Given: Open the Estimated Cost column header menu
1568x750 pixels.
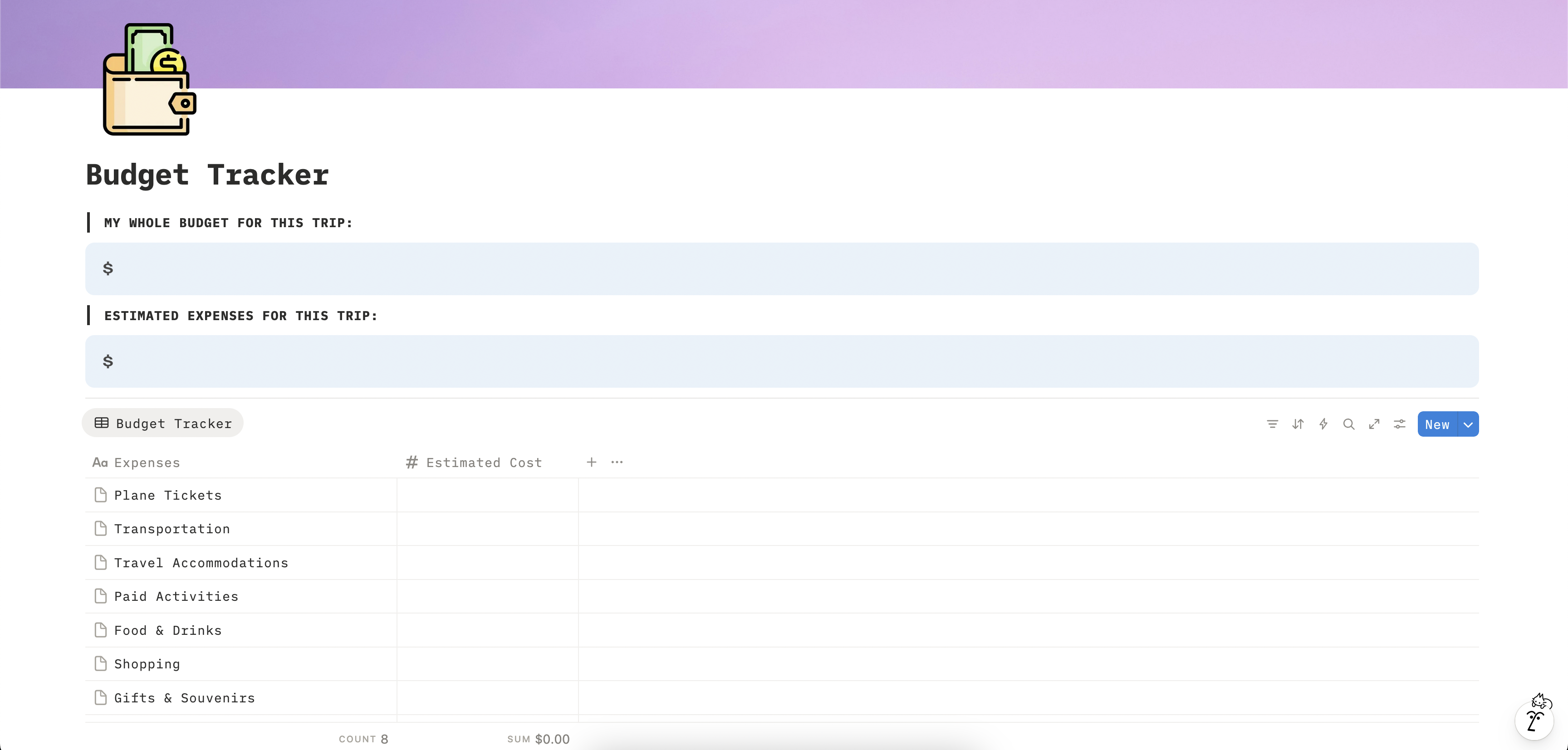Looking at the screenshot, I should (483, 463).
